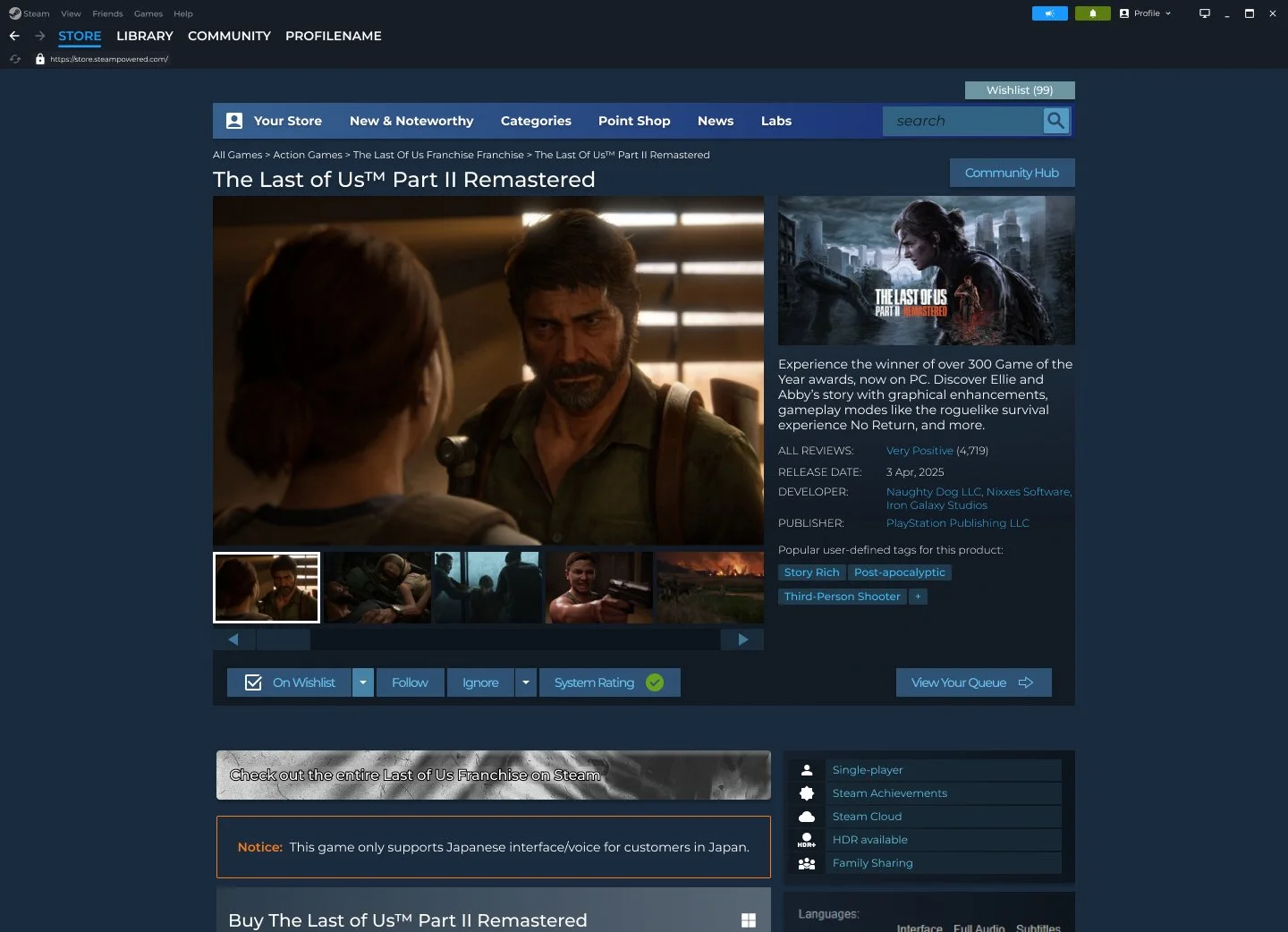Screen dimensions: 1288x932
Task: Open the Naughty Dog LLC developer link
Action: pyautogui.click(x=934, y=492)
